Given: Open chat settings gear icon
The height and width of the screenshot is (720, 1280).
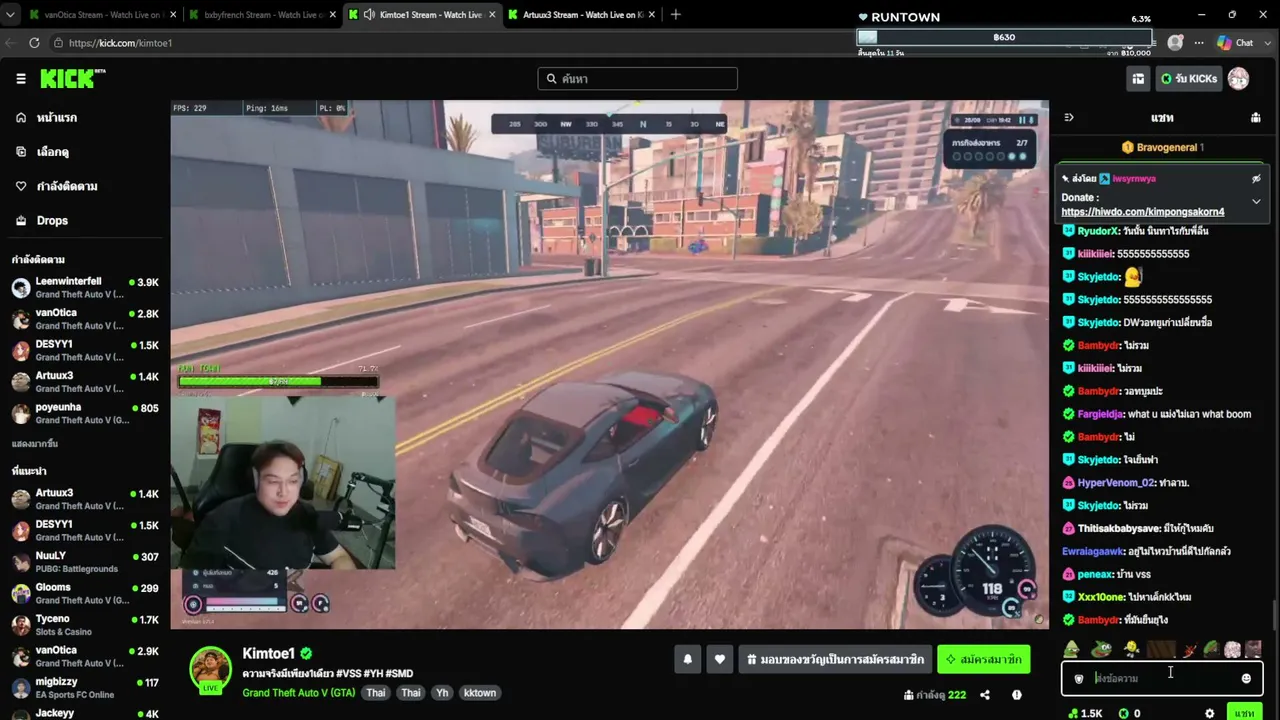Looking at the screenshot, I should (x=1209, y=713).
